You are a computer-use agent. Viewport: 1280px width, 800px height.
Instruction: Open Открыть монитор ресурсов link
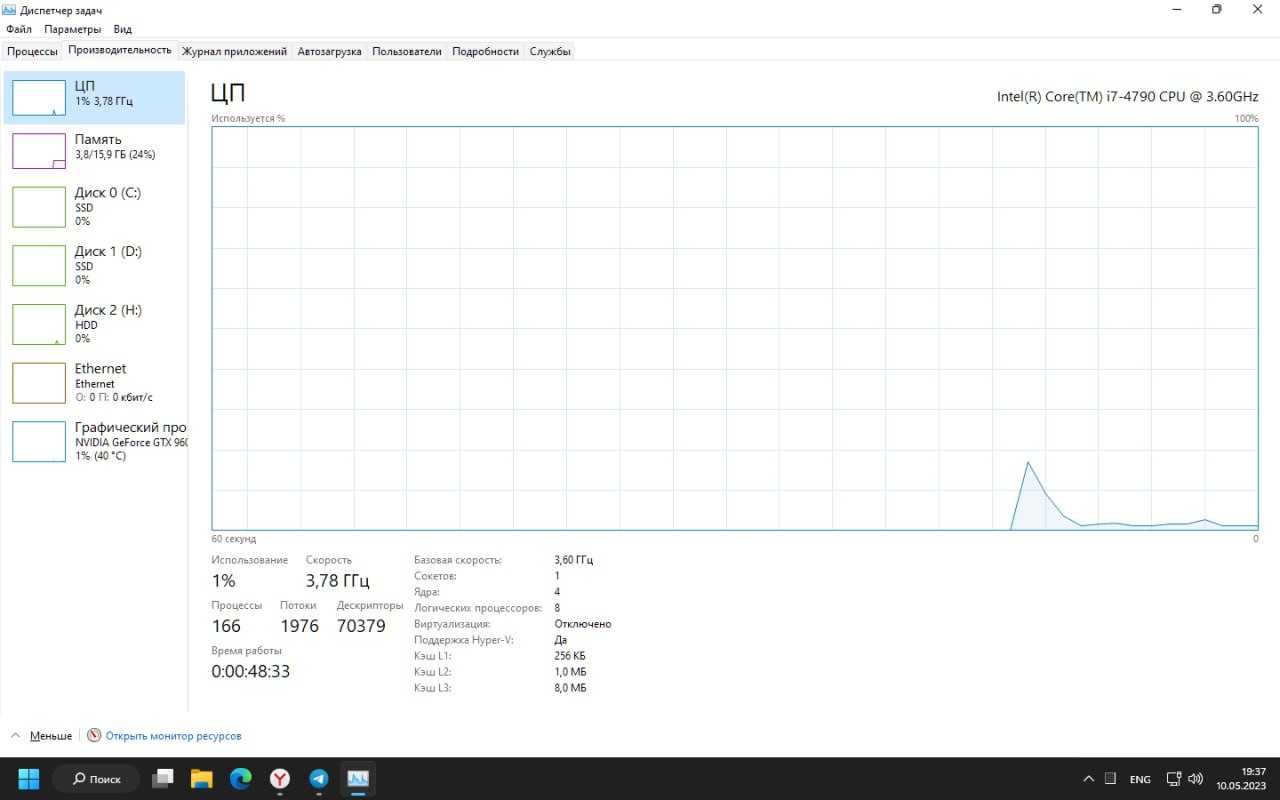(174, 736)
